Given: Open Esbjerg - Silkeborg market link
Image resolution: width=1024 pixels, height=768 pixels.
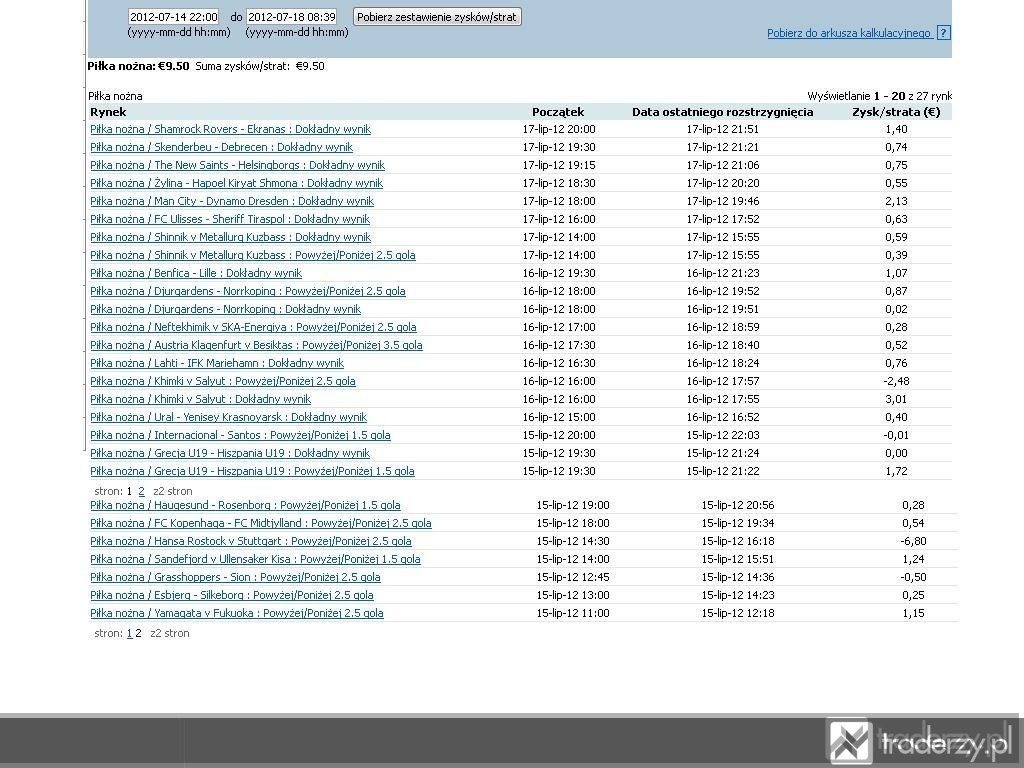Looking at the screenshot, I should (232, 595).
